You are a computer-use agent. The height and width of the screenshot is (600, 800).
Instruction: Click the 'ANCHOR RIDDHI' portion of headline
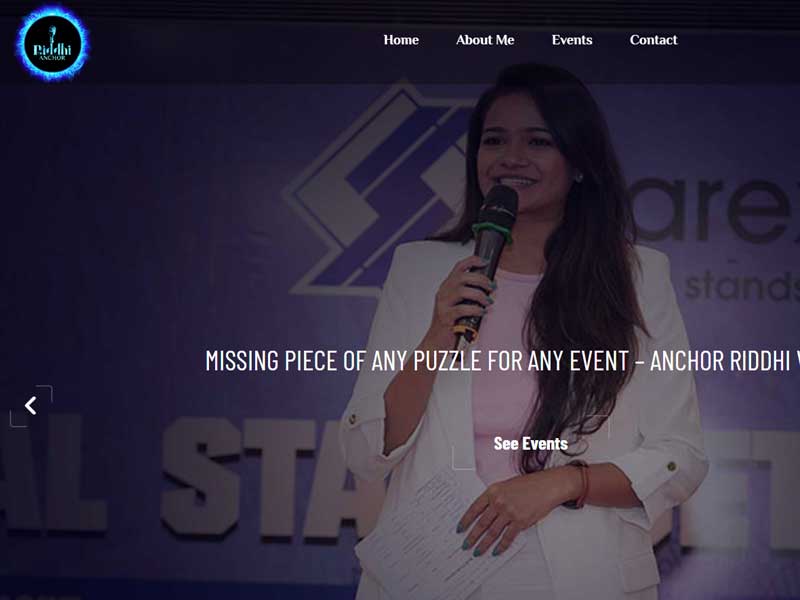[719, 361]
